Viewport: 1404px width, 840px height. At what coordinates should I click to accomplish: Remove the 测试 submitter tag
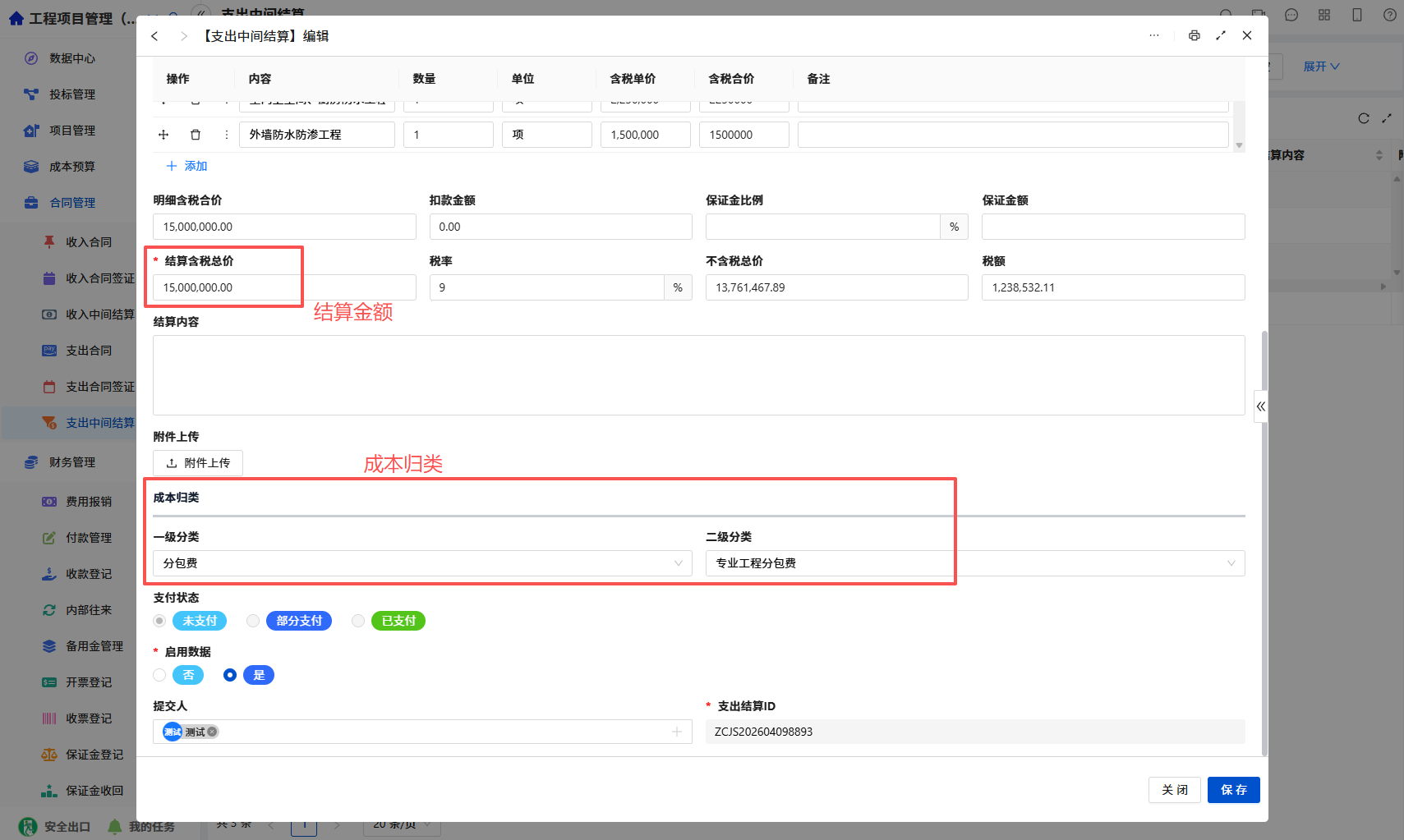coord(212,732)
